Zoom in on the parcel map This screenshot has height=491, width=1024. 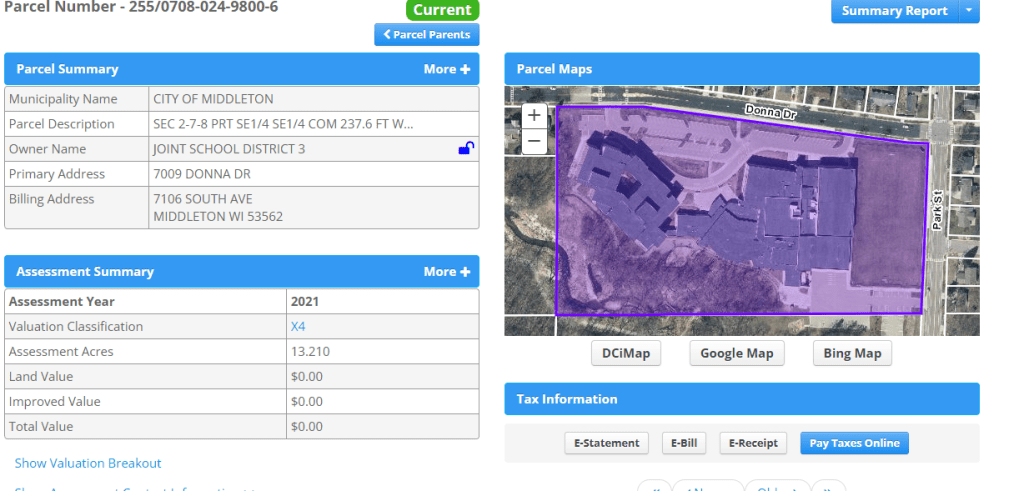point(534,115)
